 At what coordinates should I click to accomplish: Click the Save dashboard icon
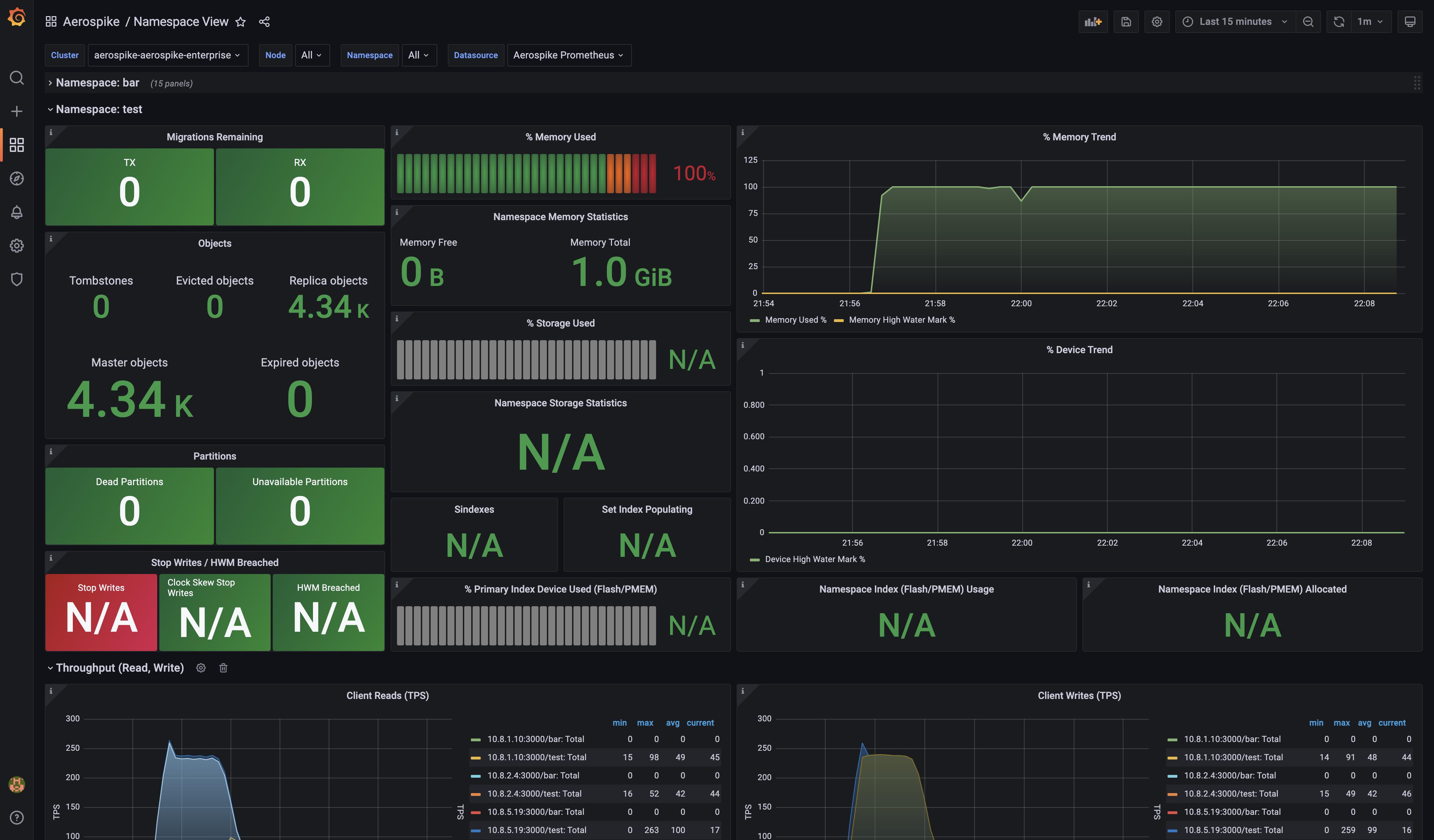point(1126,22)
